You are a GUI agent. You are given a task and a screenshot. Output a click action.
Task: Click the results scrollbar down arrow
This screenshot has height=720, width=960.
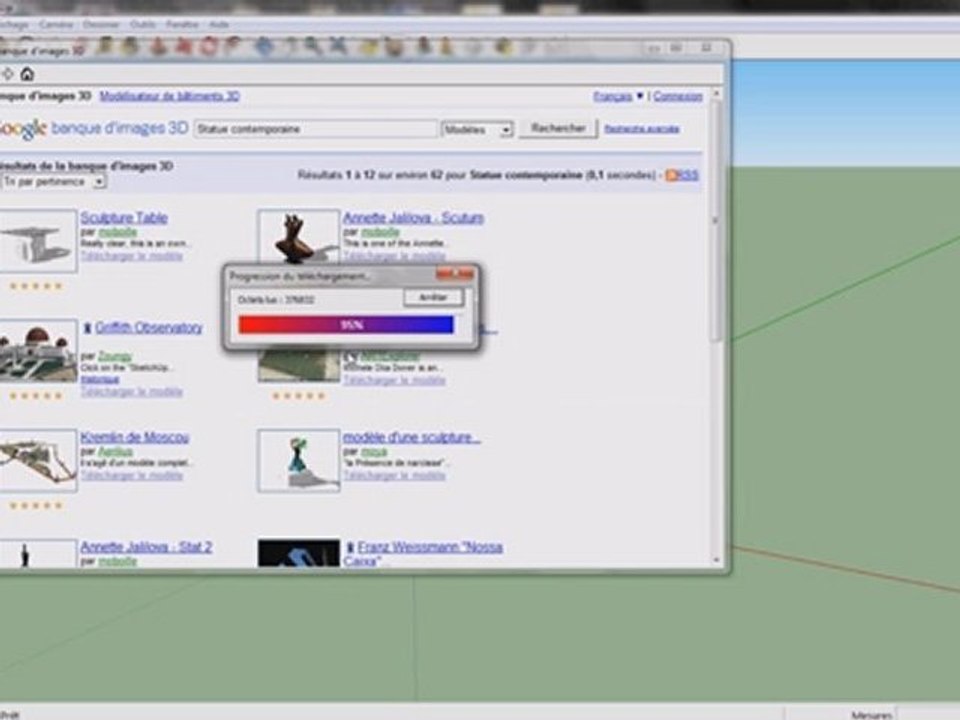[x=716, y=560]
